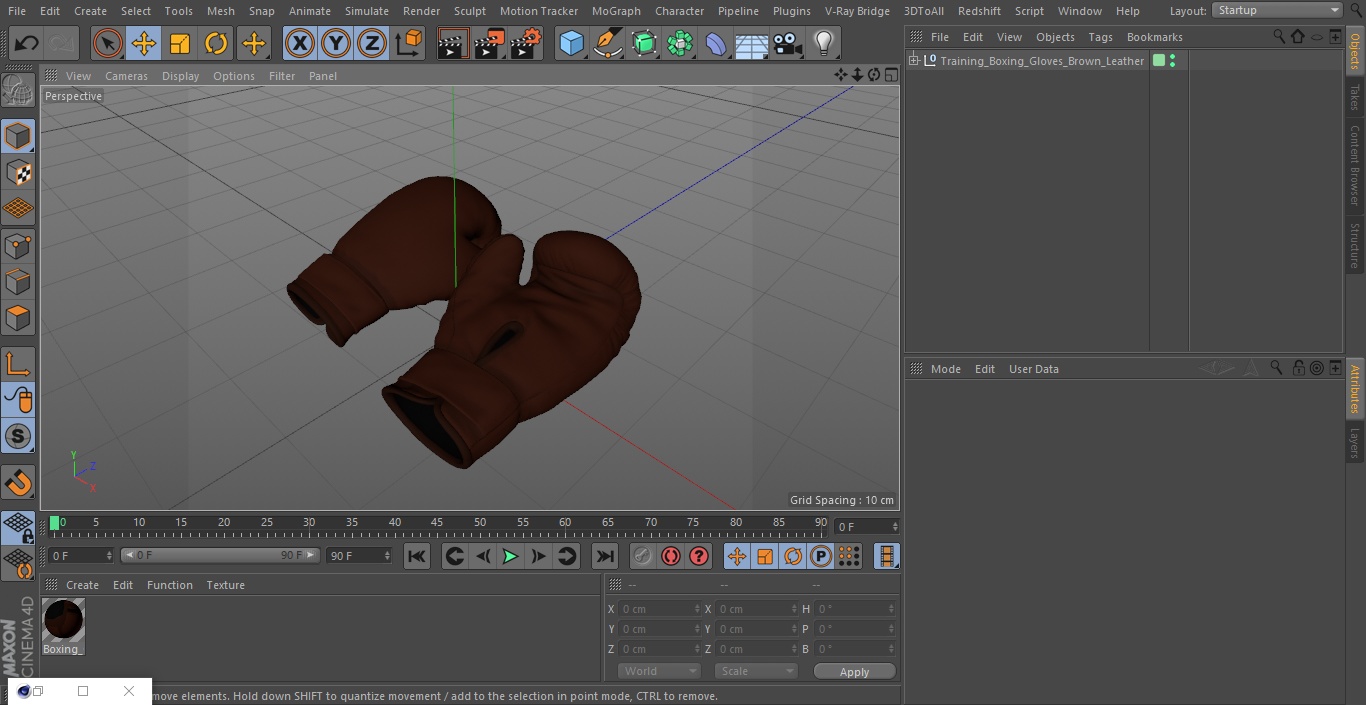Activate the Scale tool
Screen dimensions: 1366x705
click(180, 43)
